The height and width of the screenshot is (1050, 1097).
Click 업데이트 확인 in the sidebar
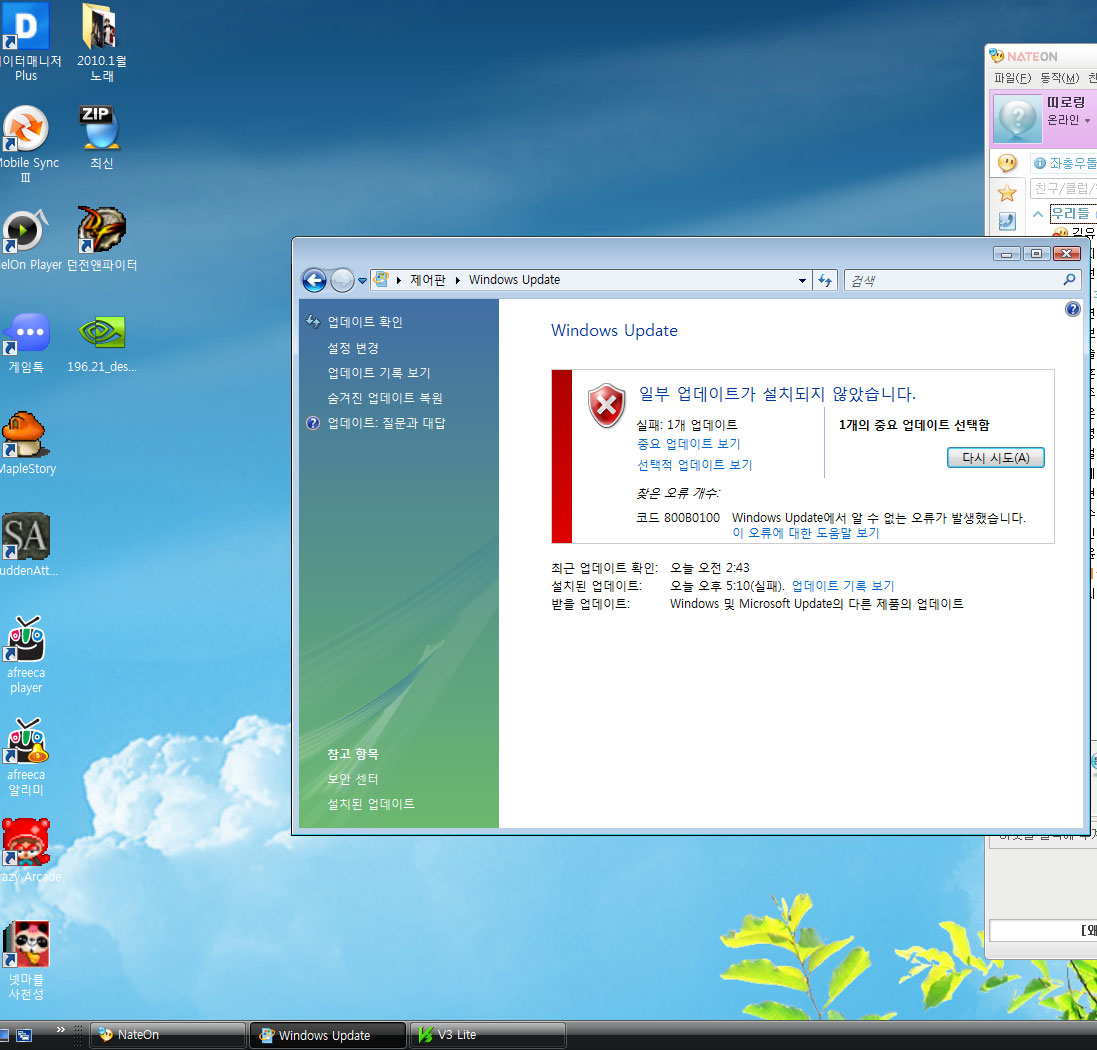point(365,322)
